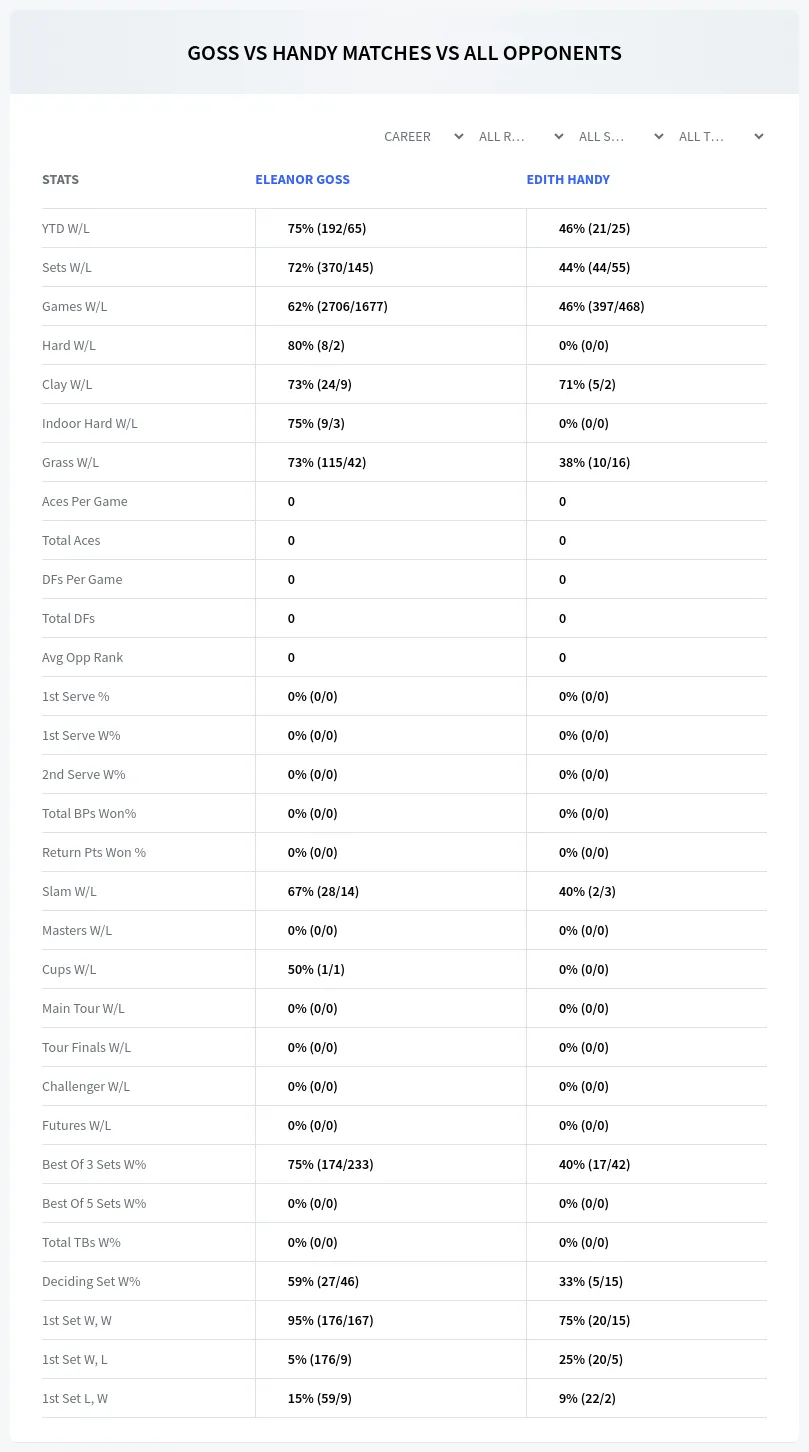Image resolution: width=809 pixels, height=1452 pixels.
Task: Open Edith Handy player link
Action: coord(568,180)
